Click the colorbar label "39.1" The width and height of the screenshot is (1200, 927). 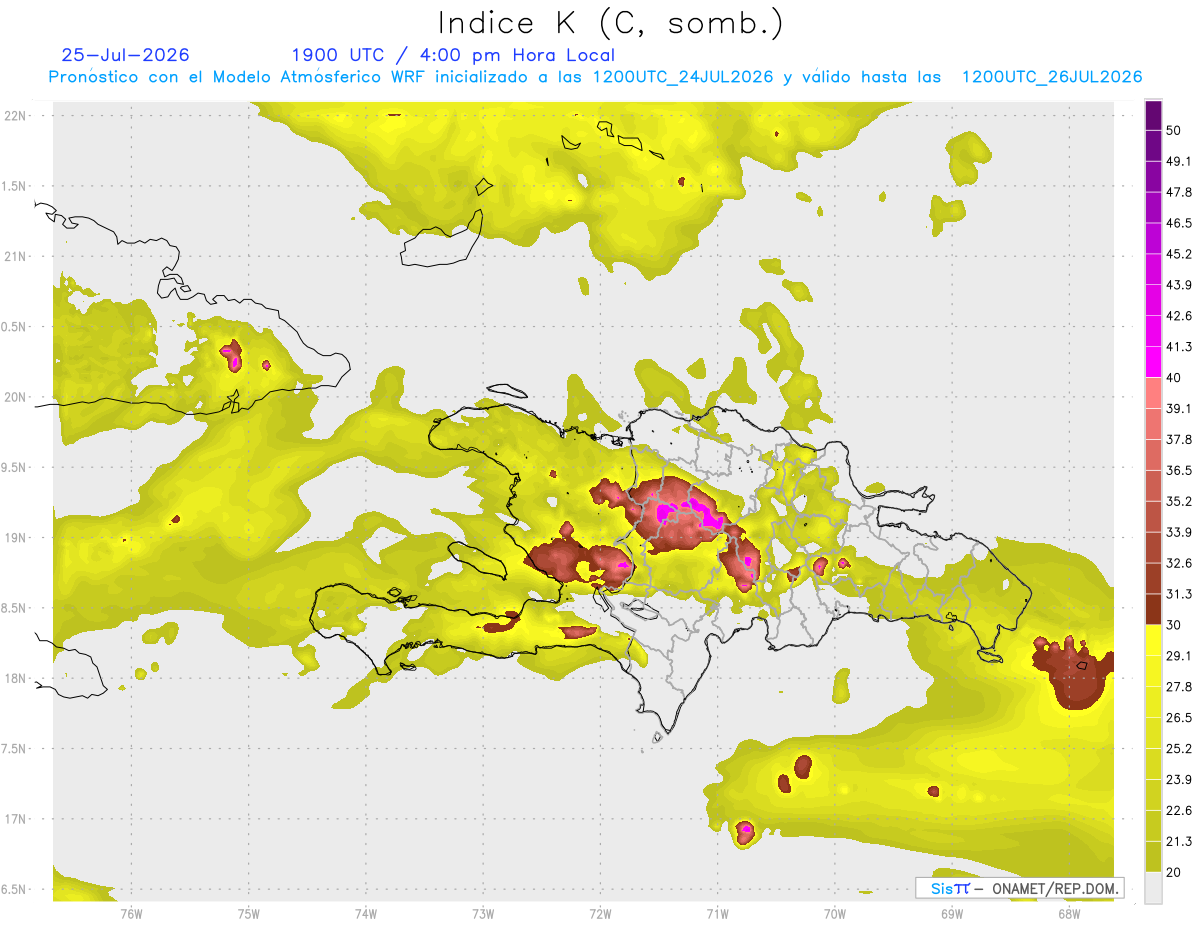(x=1178, y=408)
